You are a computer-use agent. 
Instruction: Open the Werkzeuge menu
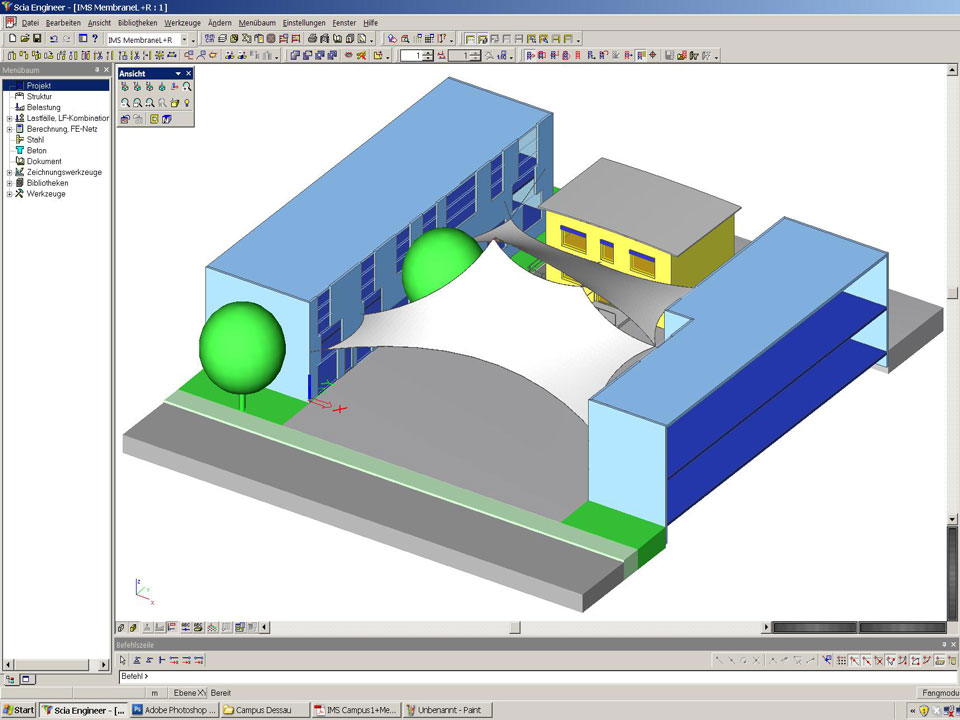pos(182,22)
